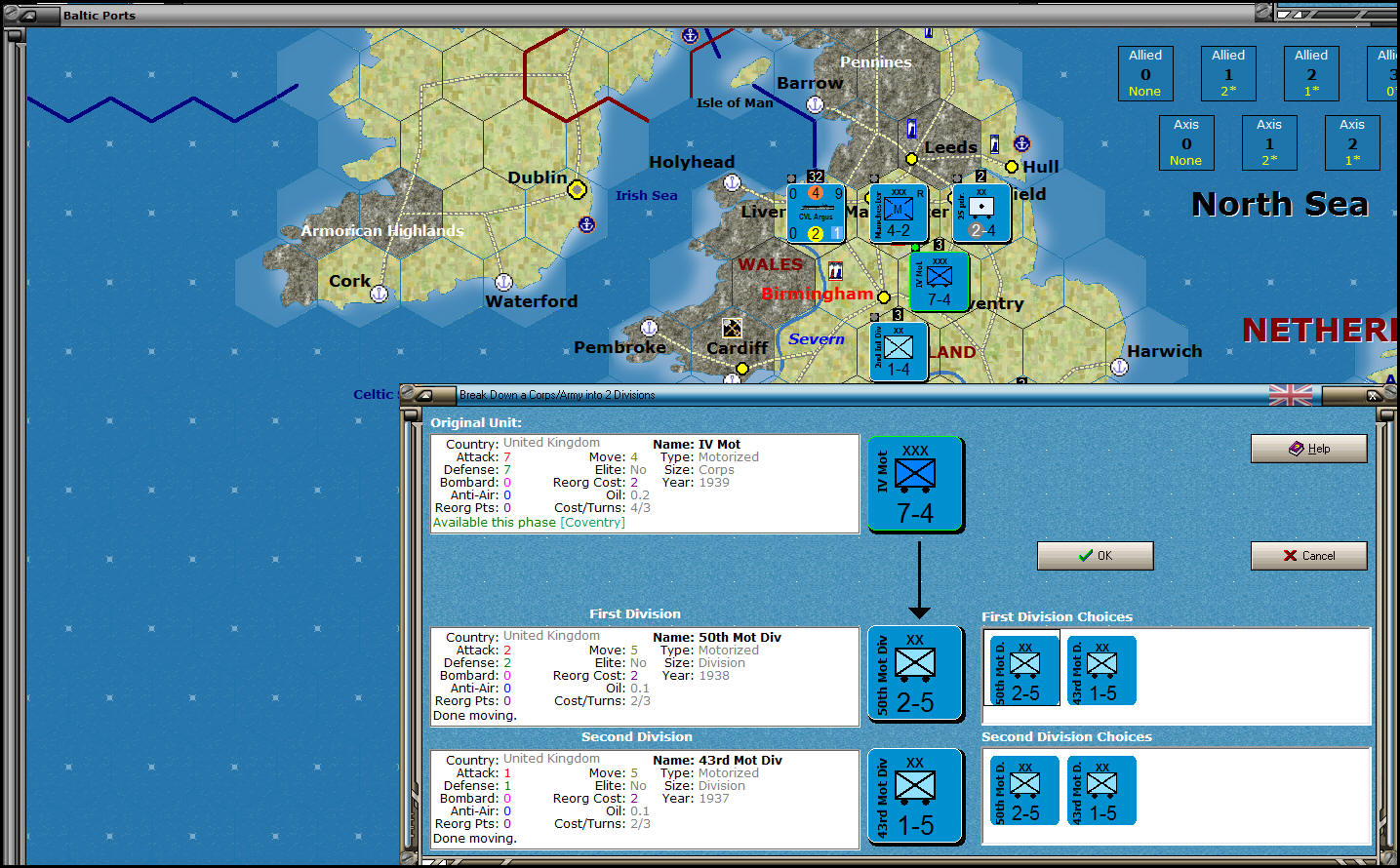Select the CVL Argus carrier counter
The height and width of the screenshot is (868, 1400).
816,213
